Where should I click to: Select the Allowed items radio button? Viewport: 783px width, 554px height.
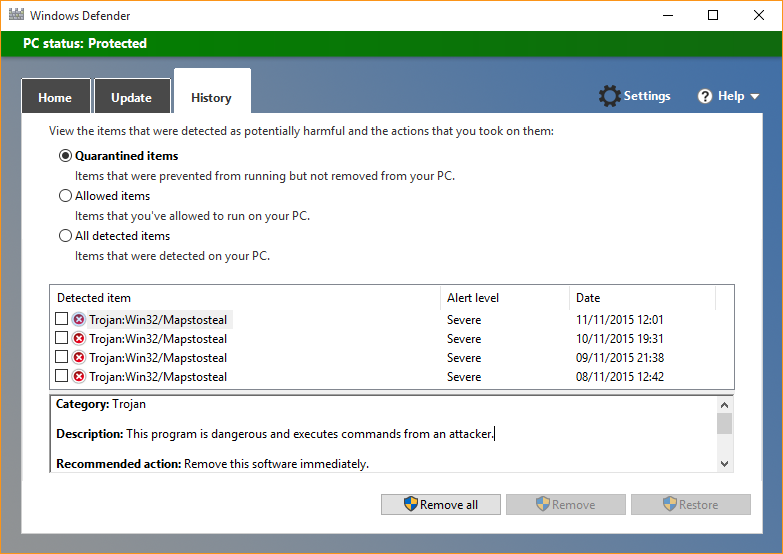[66, 196]
